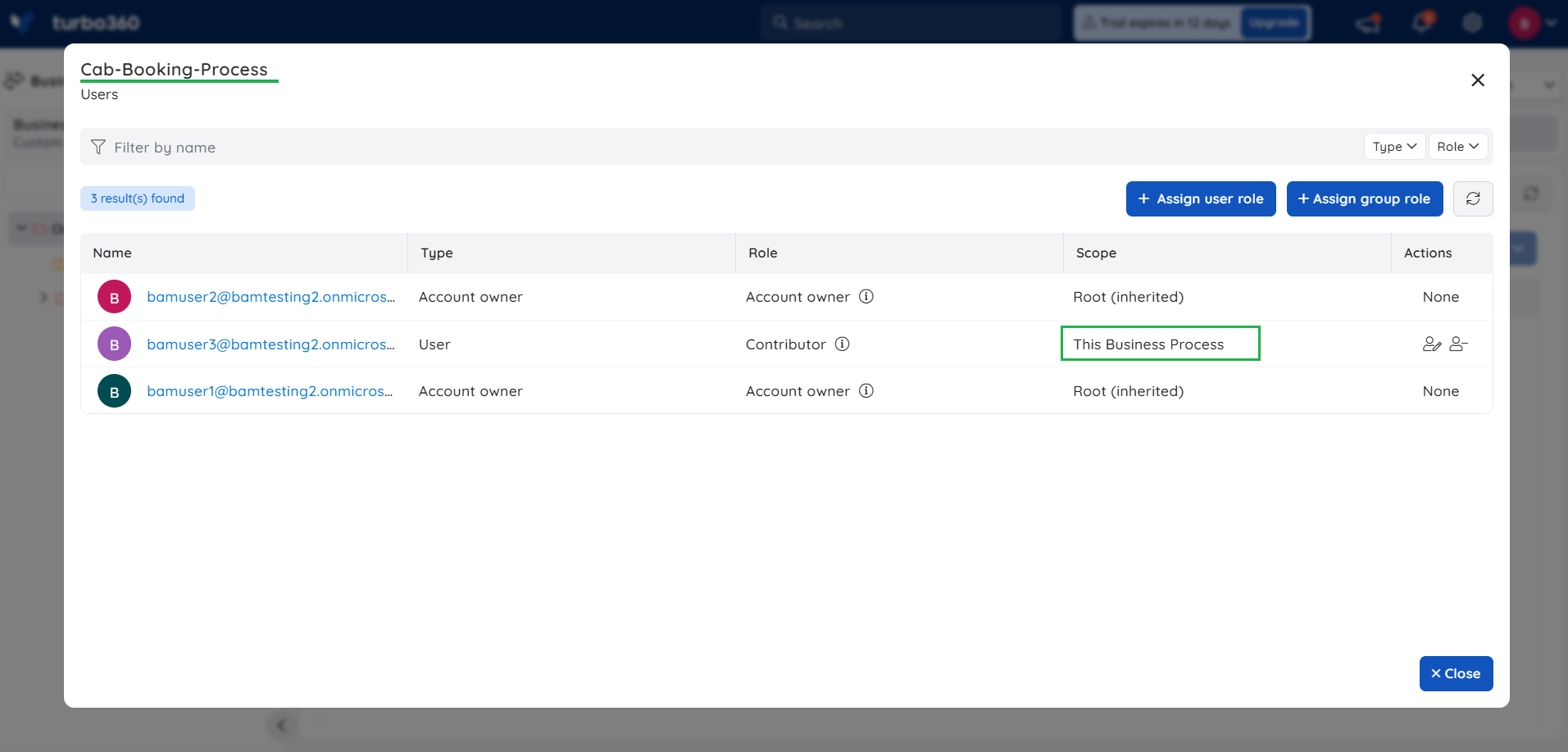Refresh the users list
The image size is (1568, 752).
tap(1473, 199)
